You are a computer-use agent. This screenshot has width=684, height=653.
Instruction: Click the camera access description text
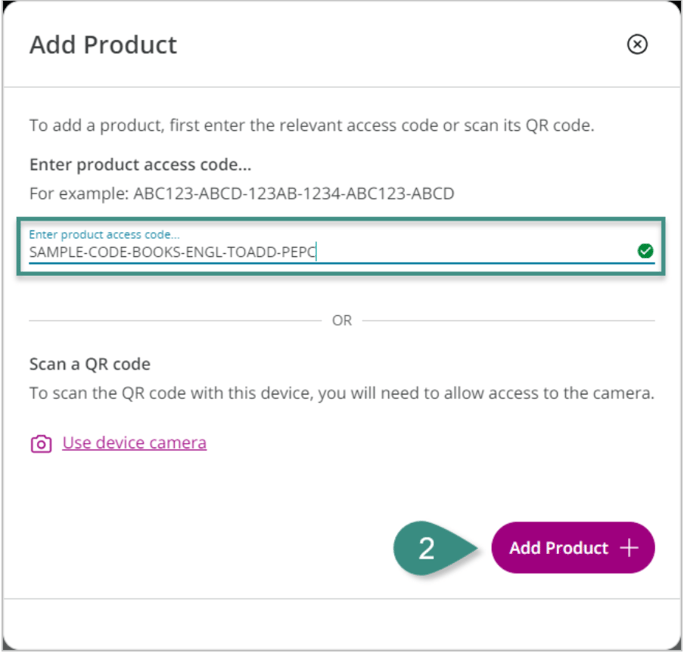click(x=341, y=393)
